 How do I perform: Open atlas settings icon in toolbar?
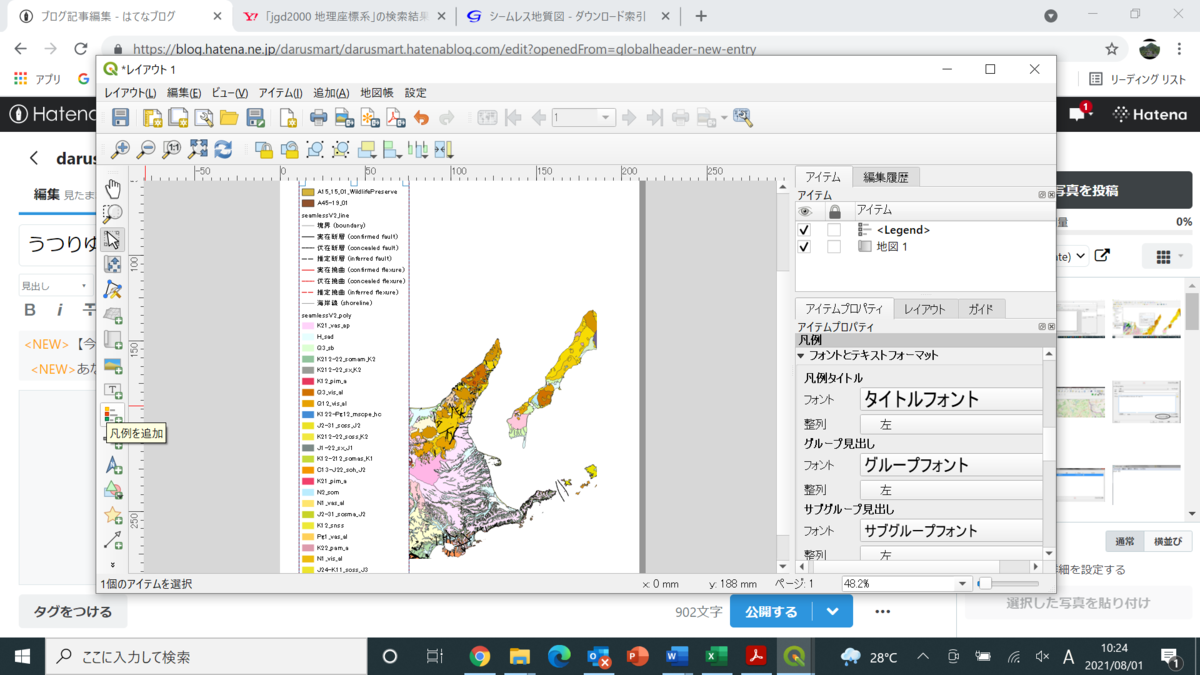pos(742,118)
